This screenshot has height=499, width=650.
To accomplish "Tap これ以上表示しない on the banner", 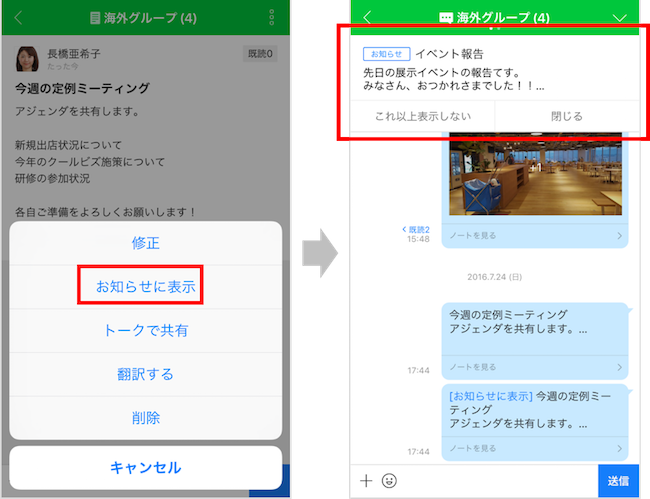I will [x=422, y=116].
